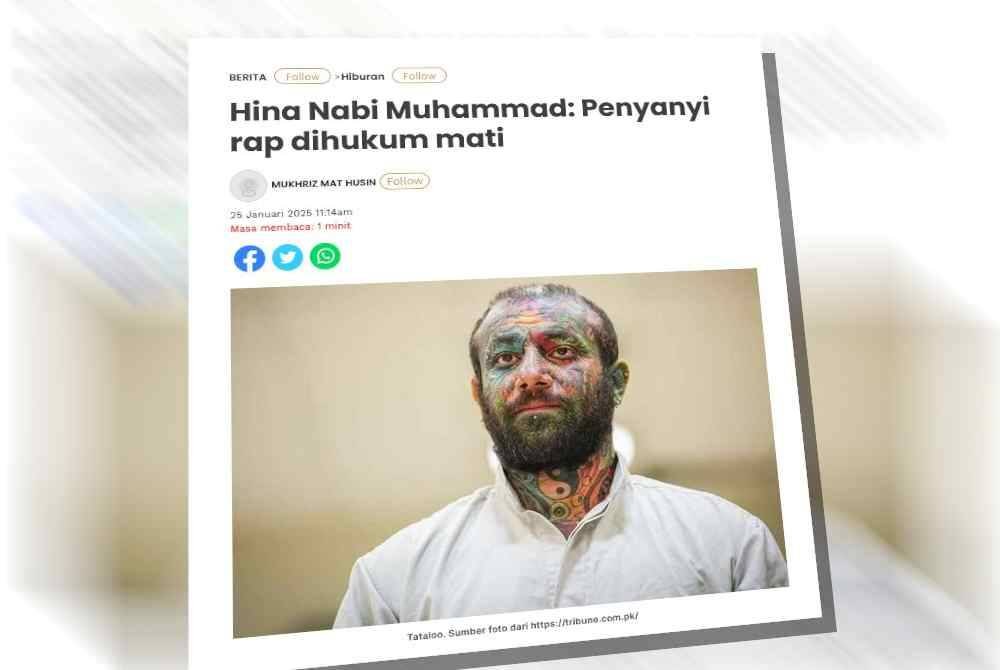Image resolution: width=1000 pixels, height=670 pixels.
Task: Click the Tataloo photo caption text
Action: [523, 626]
